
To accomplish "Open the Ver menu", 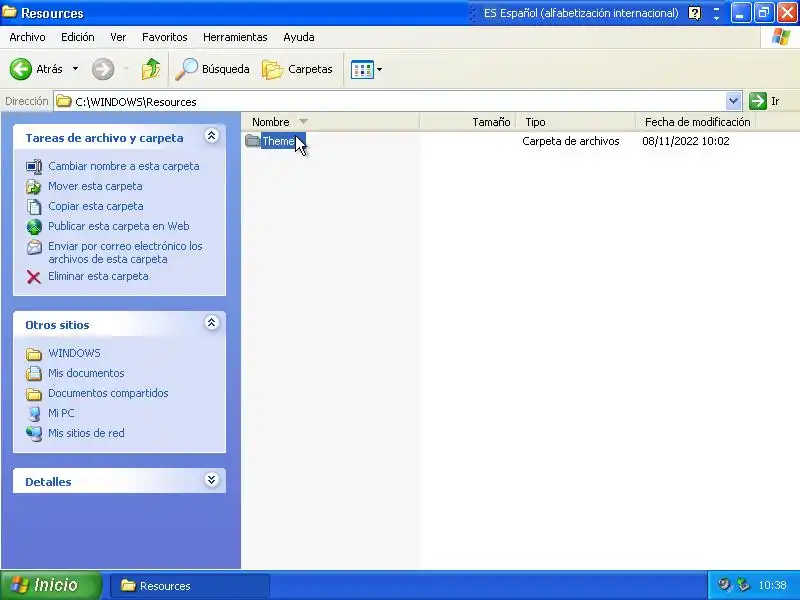I will [118, 37].
